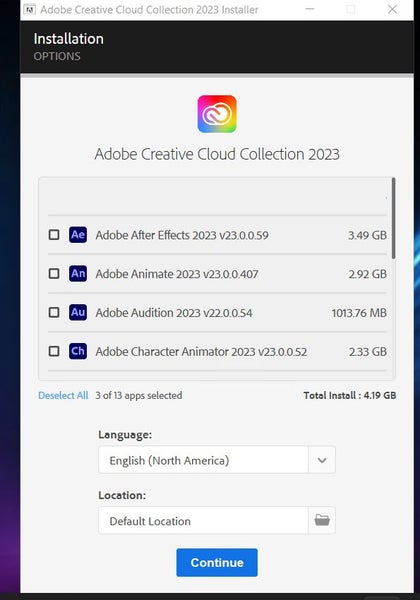Select the Adobe After Effects 2023 v23.0.0.59 text
This screenshot has width=420, height=600.
182,235
